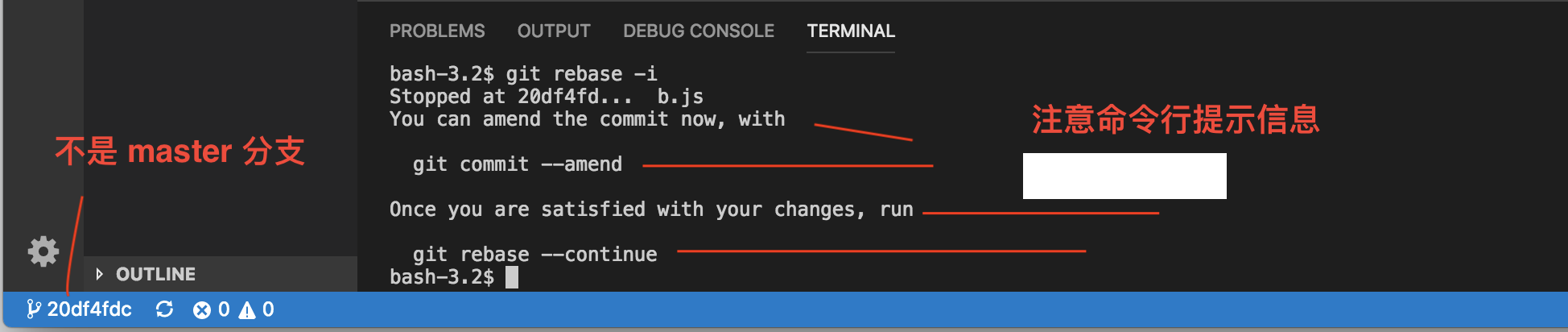Focus the terminal cursor at last prompt
Viewport: 1568px width, 332px height.
pos(512,277)
